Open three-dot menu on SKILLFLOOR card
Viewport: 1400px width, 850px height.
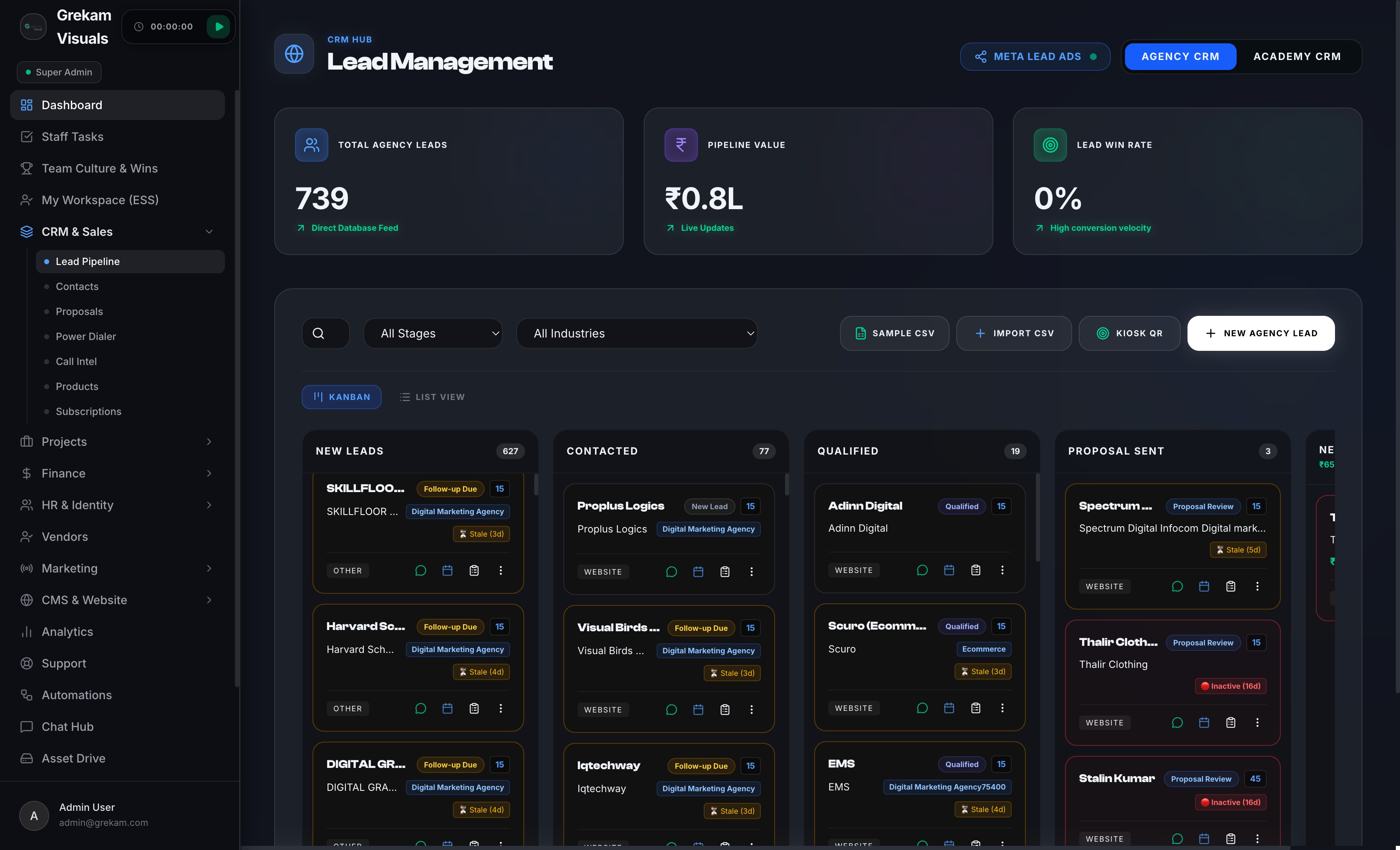[x=500, y=570]
